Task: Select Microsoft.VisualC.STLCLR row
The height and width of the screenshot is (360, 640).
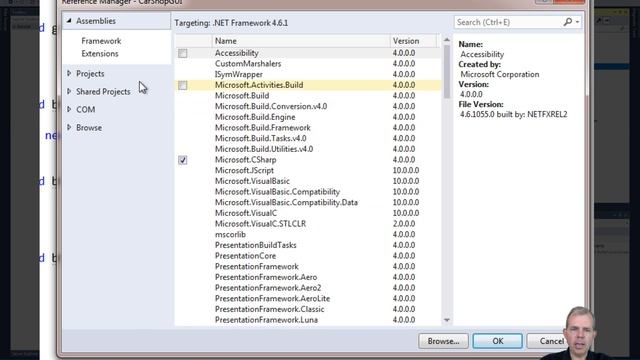Action: [308, 224]
